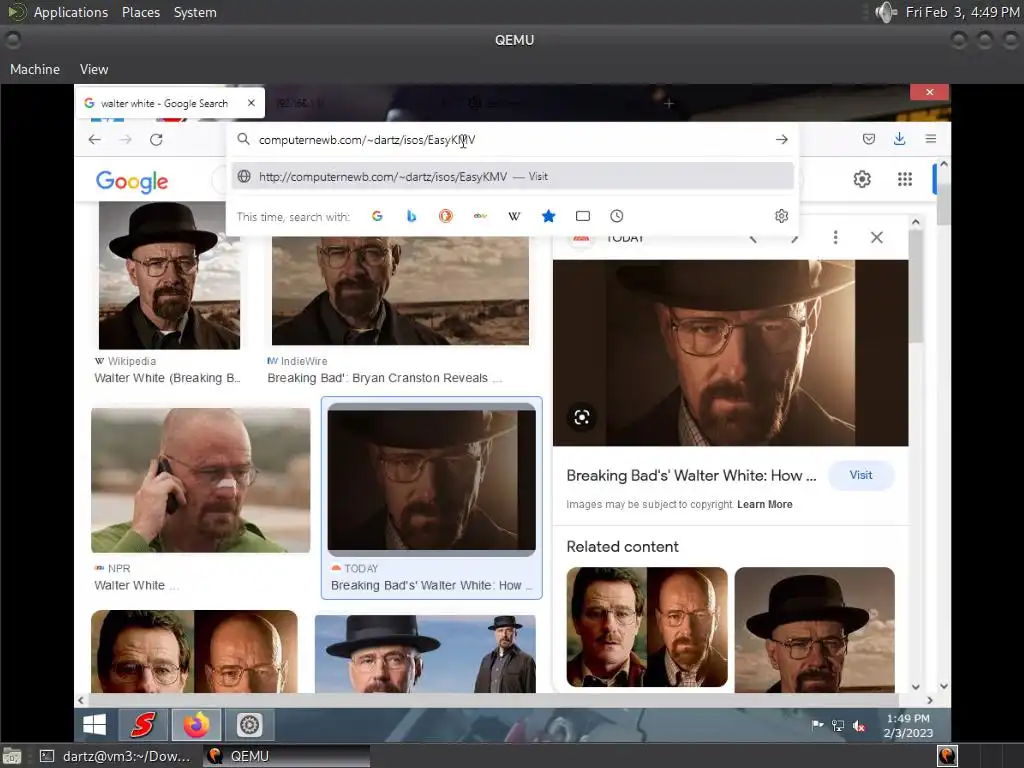Open search settings gear in the URL dropdown
The height and width of the screenshot is (768, 1024).
coord(781,216)
